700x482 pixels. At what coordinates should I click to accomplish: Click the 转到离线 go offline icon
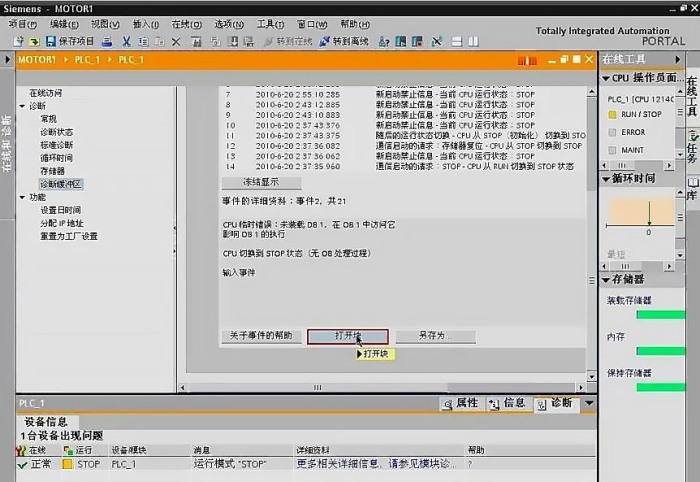[325, 42]
